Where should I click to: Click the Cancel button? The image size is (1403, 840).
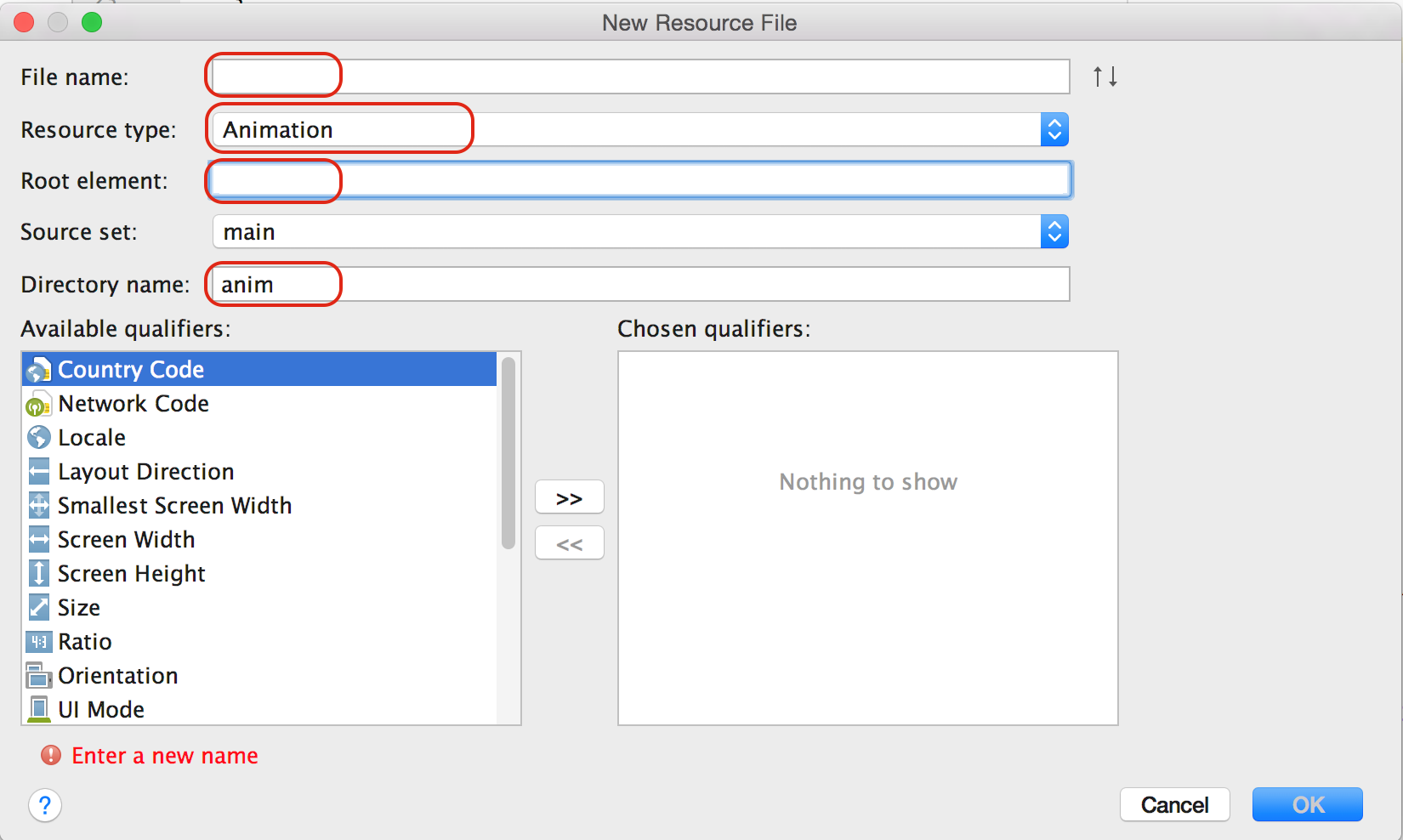coord(1174,804)
